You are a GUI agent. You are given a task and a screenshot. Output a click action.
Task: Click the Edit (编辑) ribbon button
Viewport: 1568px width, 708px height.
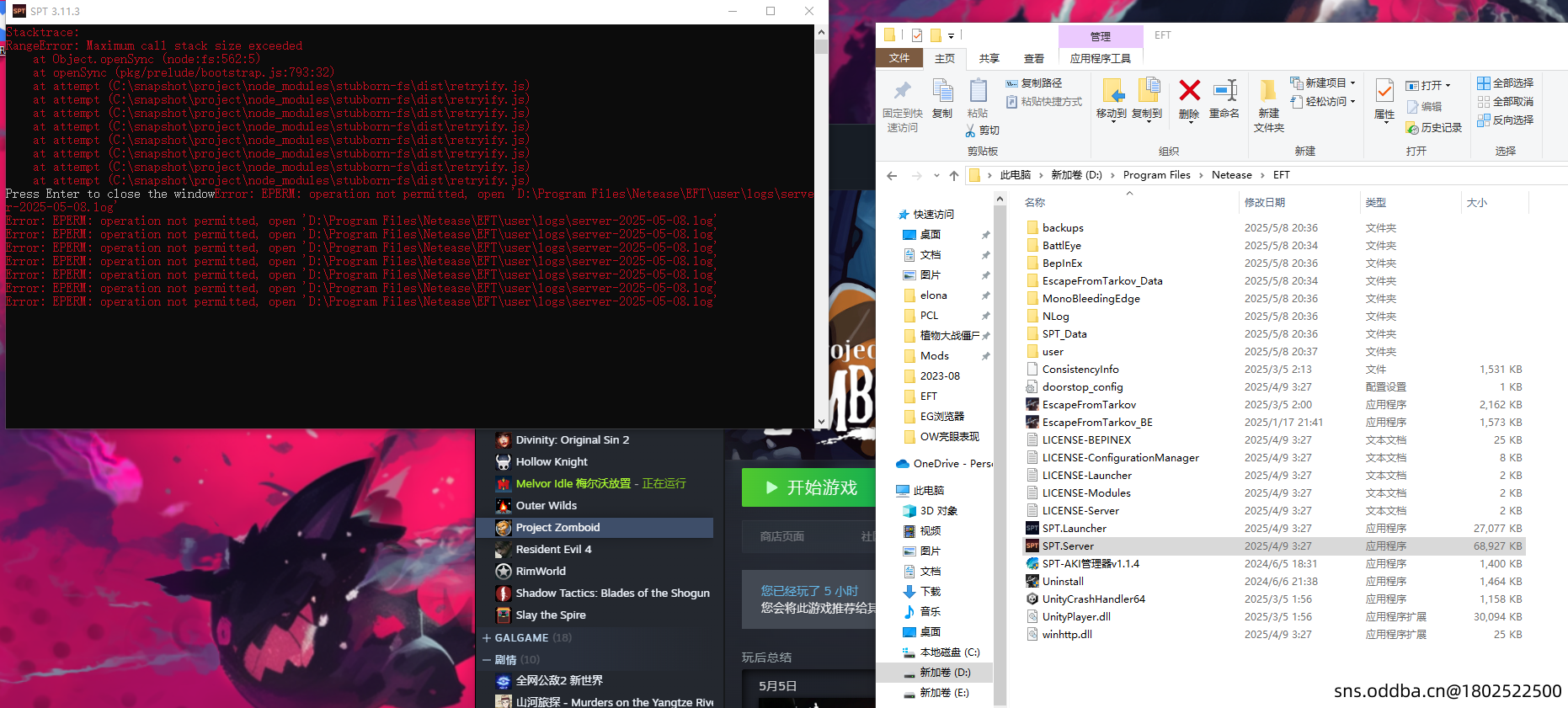point(1424,107)
